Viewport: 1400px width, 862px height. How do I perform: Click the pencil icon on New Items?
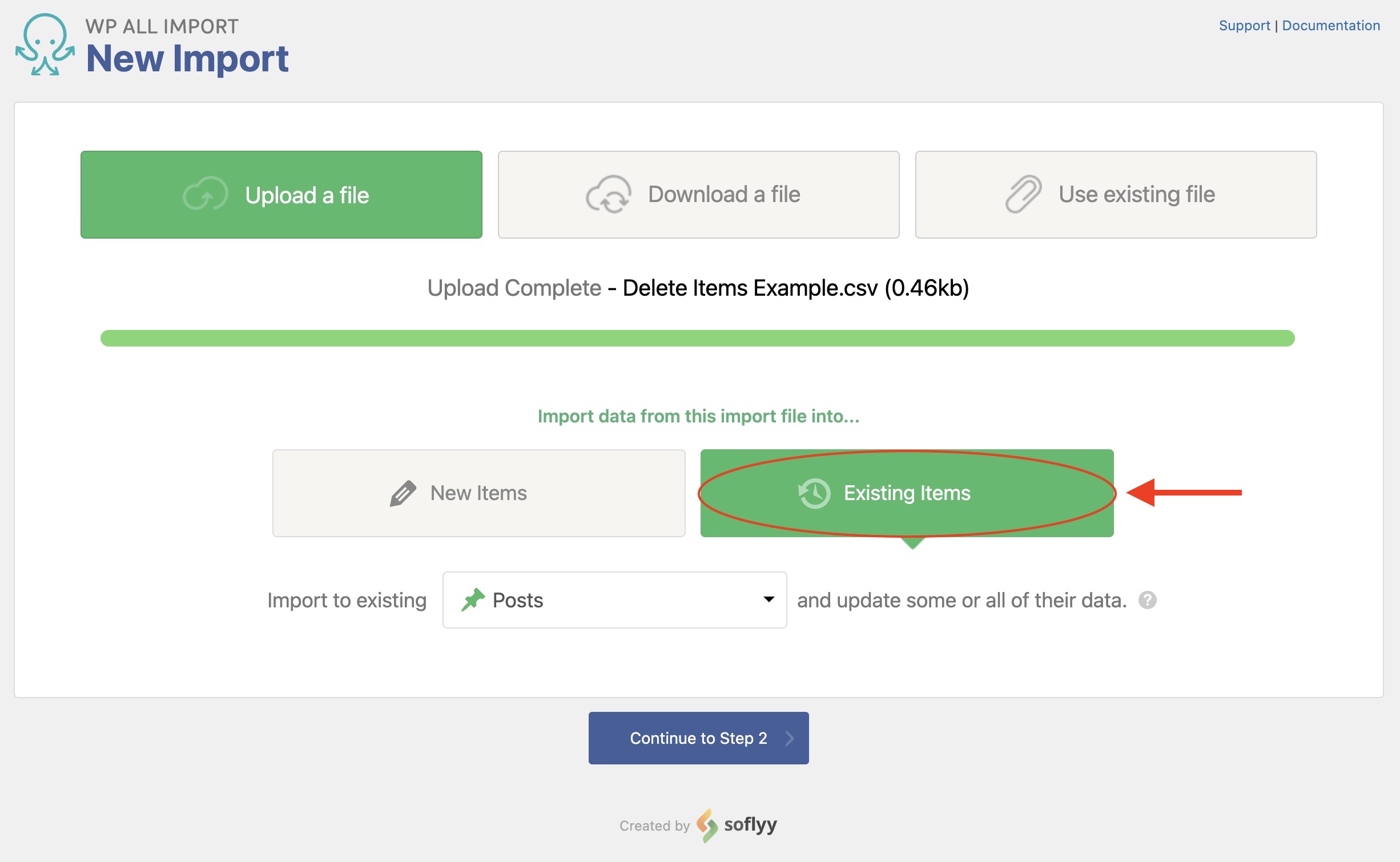(x=403, y=493)
